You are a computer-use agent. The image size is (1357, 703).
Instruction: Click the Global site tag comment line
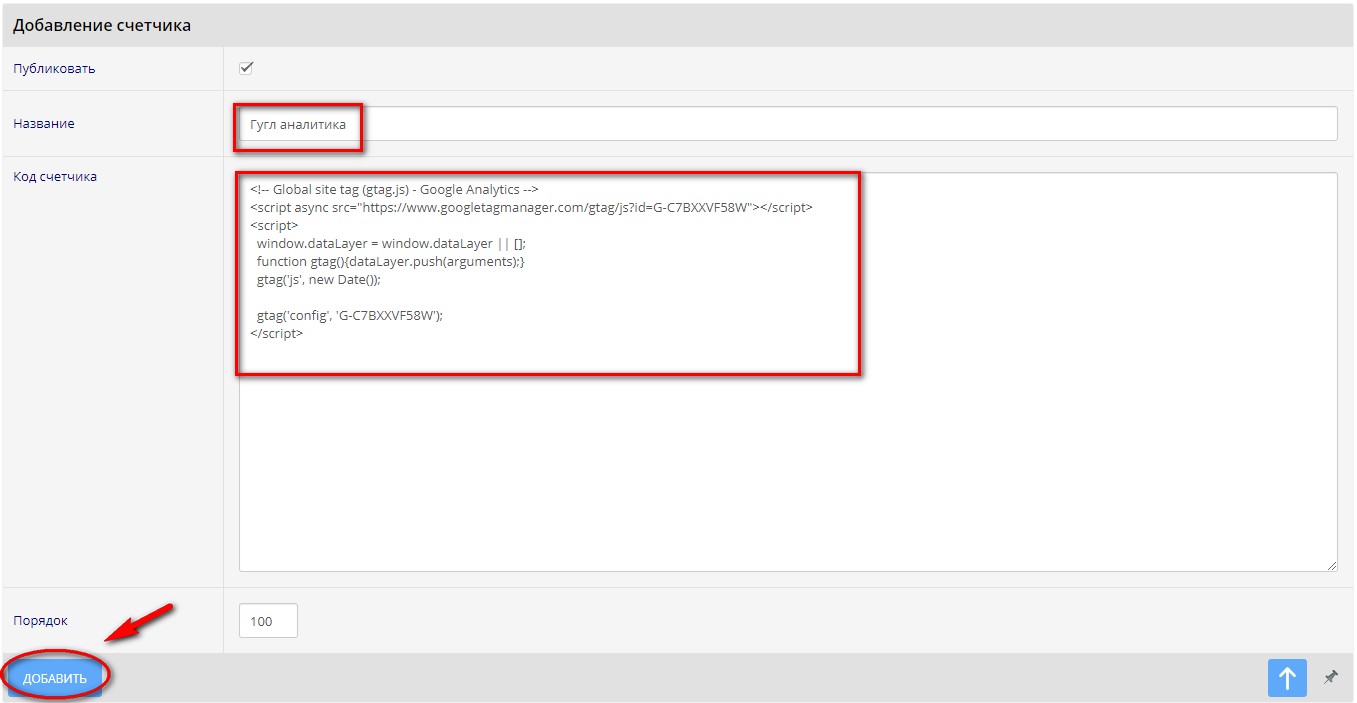pyautogui.click(x=395, y=190)
